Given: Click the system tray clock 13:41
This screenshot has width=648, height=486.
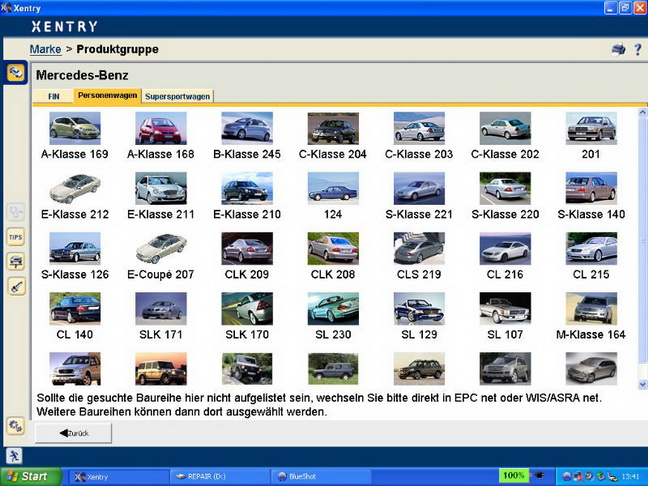Looking at the screenshot, I should pos(630,476).
